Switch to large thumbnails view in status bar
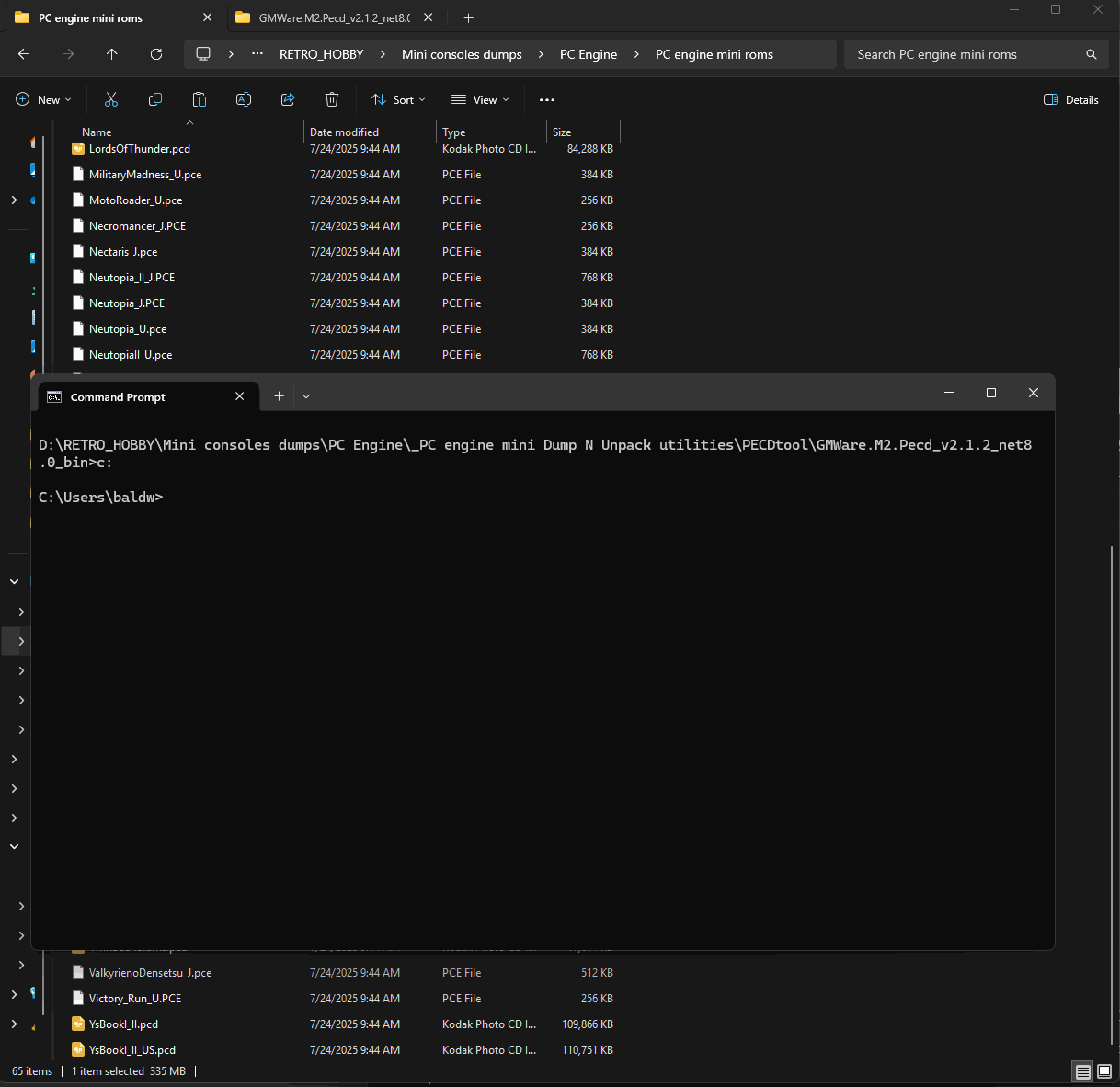1120x1087 pixels. tap(1104, 1071)
